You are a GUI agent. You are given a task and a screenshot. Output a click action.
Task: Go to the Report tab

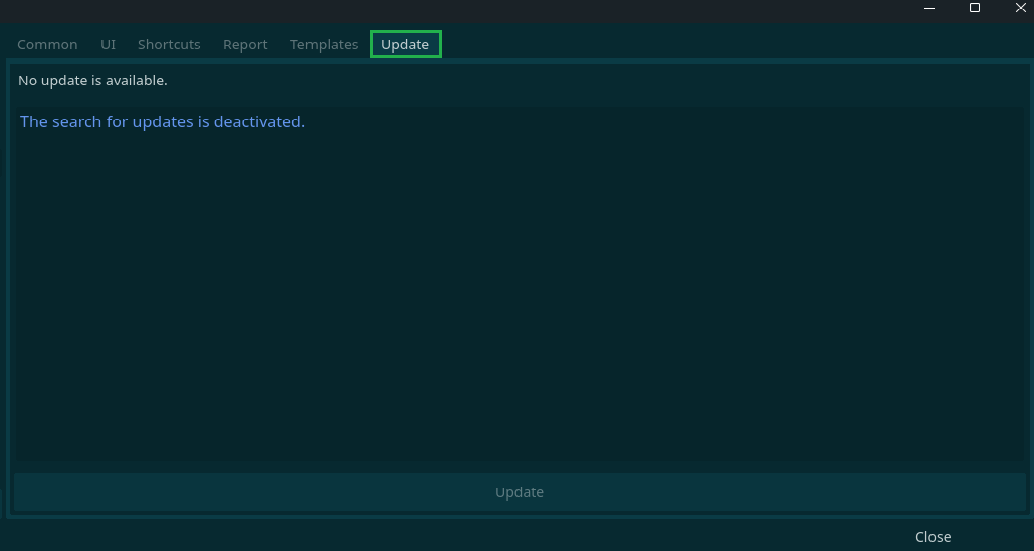pos(245,44)
